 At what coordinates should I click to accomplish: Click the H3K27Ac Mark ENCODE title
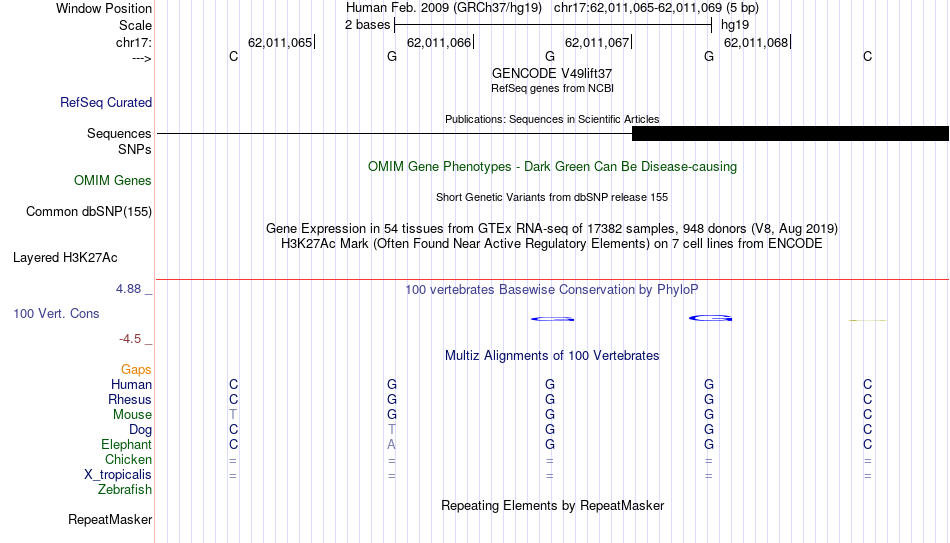pos(552,244)
